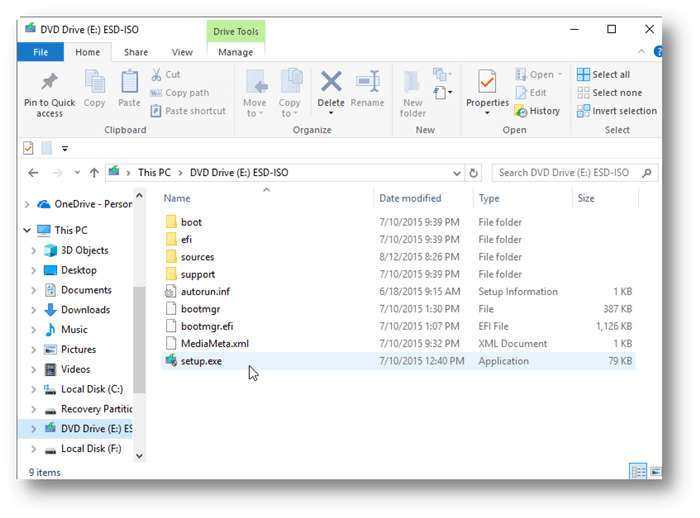Switch to the Home tab
Screen dimensions: 700x518
pos(88,52)
